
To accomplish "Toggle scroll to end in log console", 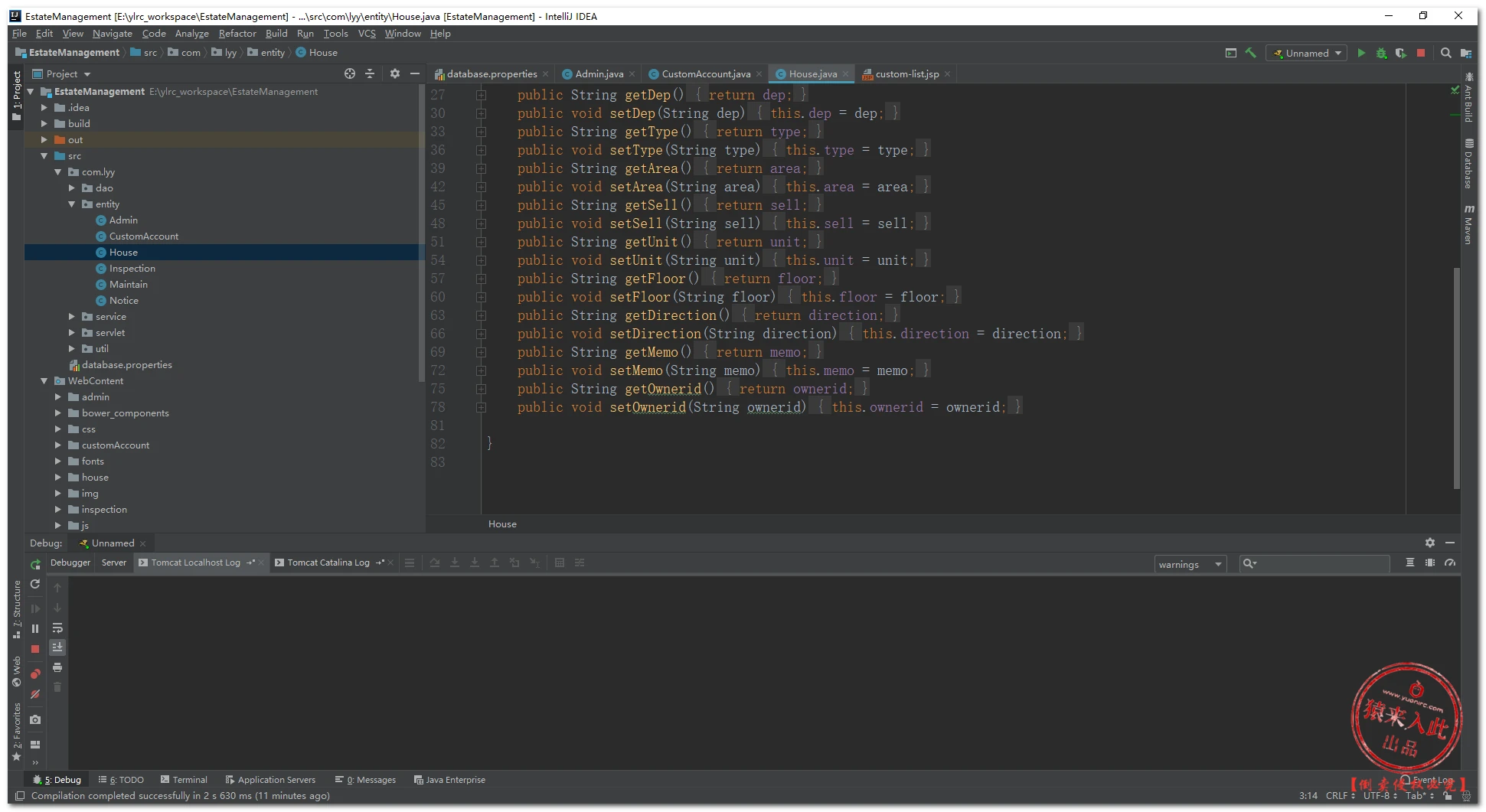I will [x=57, y=647].
